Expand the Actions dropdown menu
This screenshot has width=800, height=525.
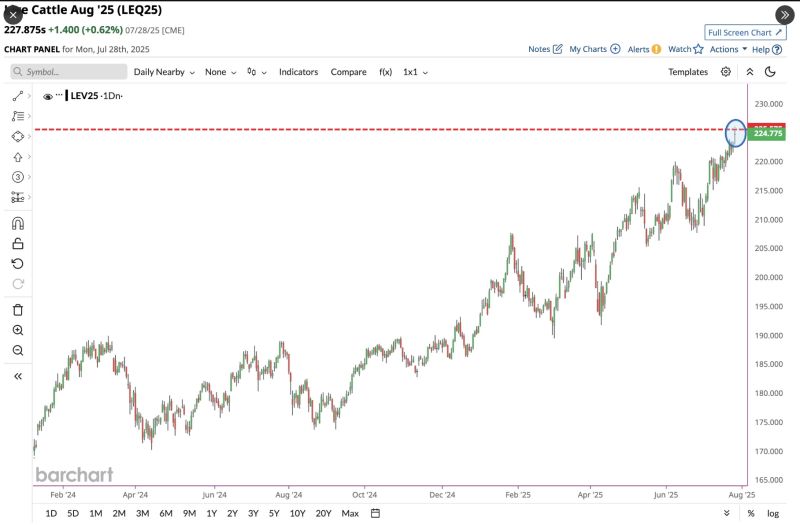click(x=727, y=49)
